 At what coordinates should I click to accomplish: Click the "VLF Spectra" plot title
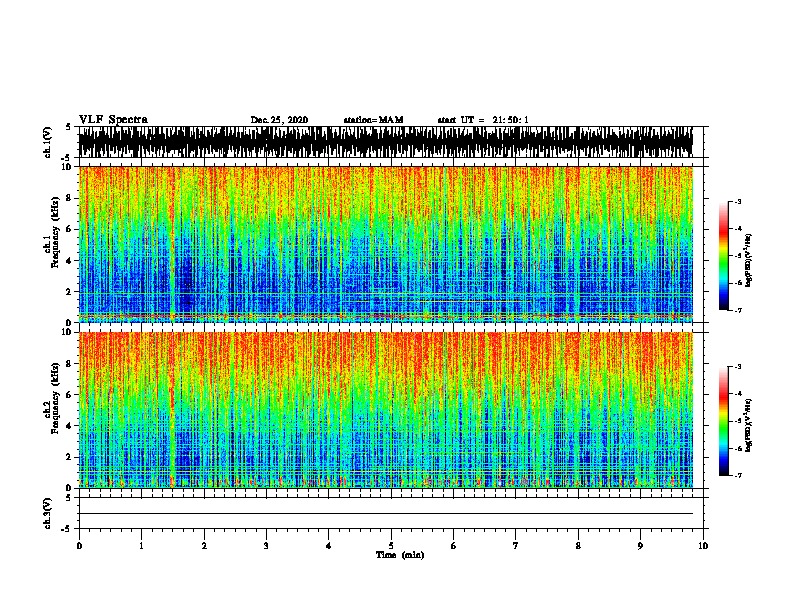tap(113, 120)
